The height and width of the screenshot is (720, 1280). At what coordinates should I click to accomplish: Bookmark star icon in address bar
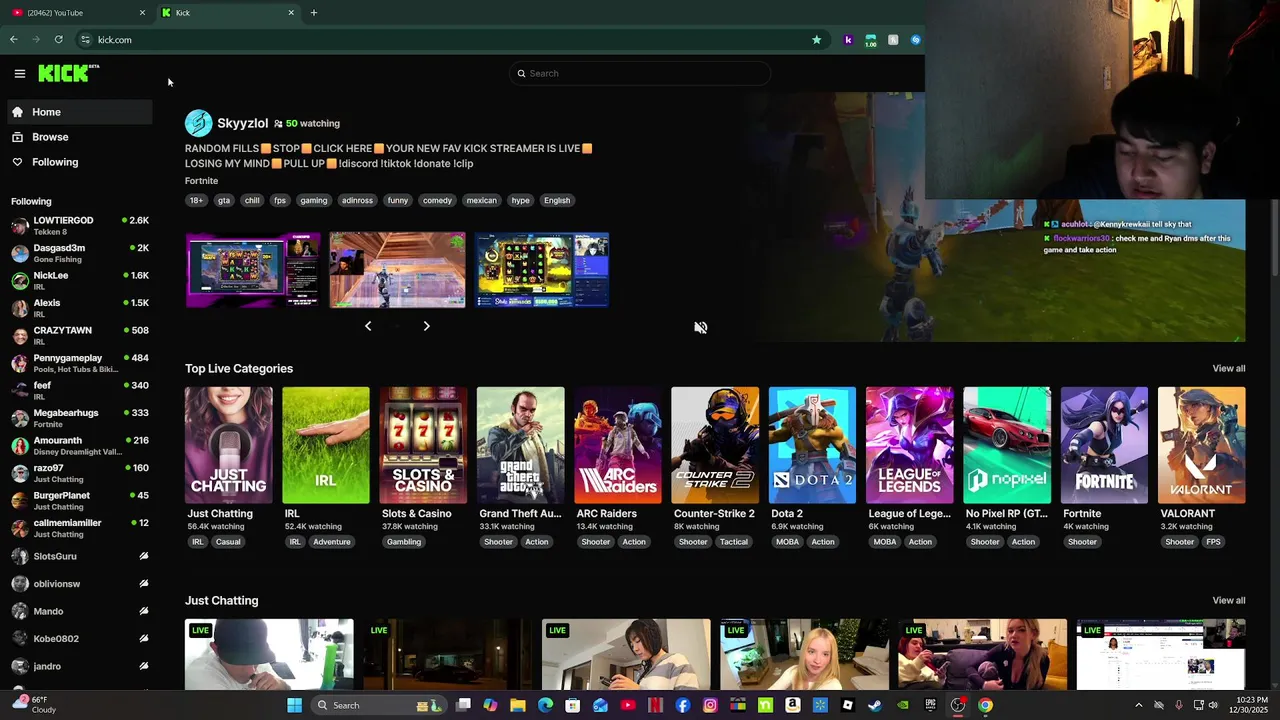pos(817,40)
